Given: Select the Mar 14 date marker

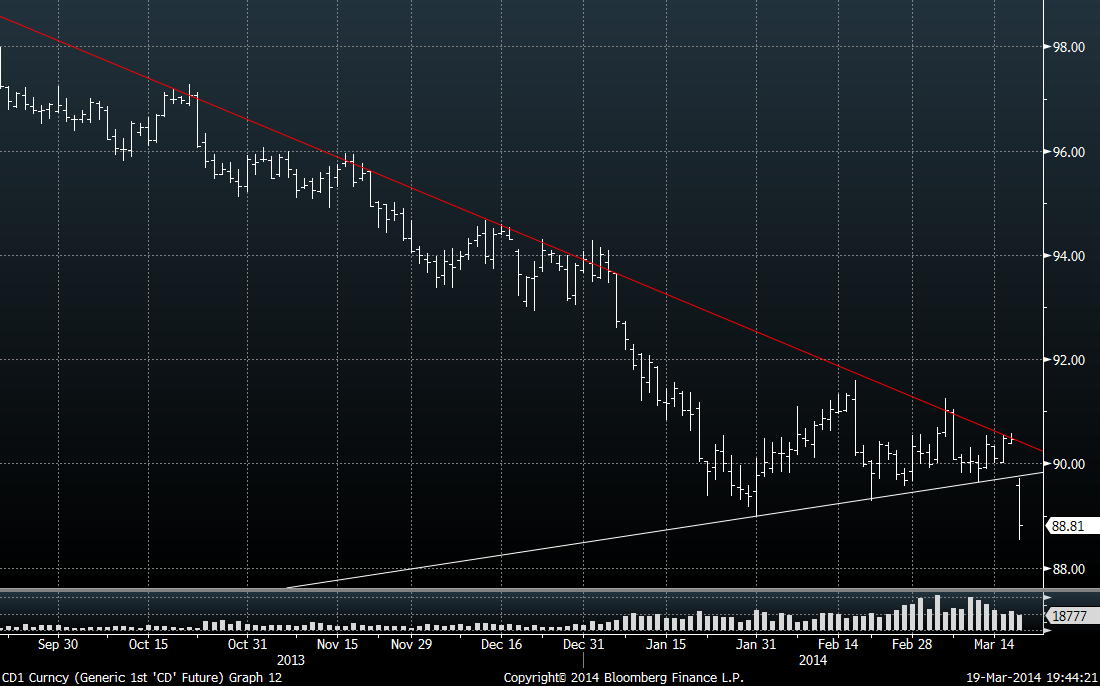Looking at the screenshot, I should pos(995,645).
